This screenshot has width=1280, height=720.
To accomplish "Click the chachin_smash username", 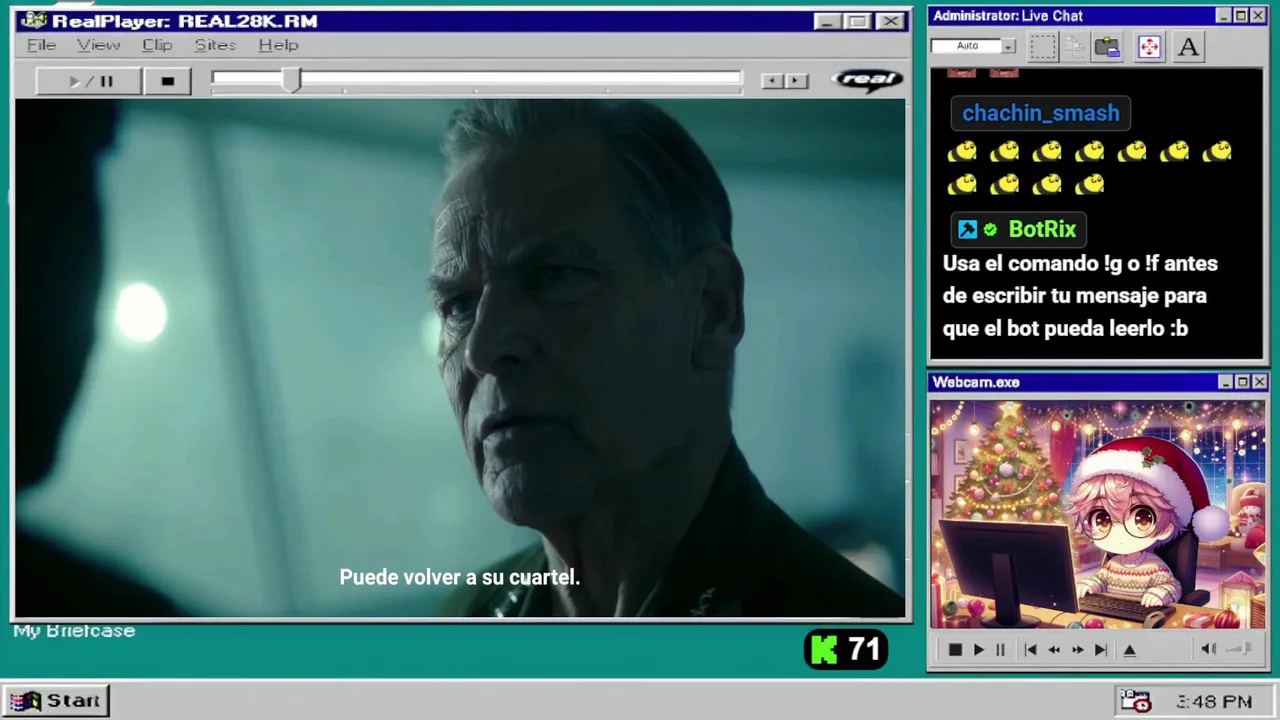I will pyautogui.click(x=1041, y=113).
